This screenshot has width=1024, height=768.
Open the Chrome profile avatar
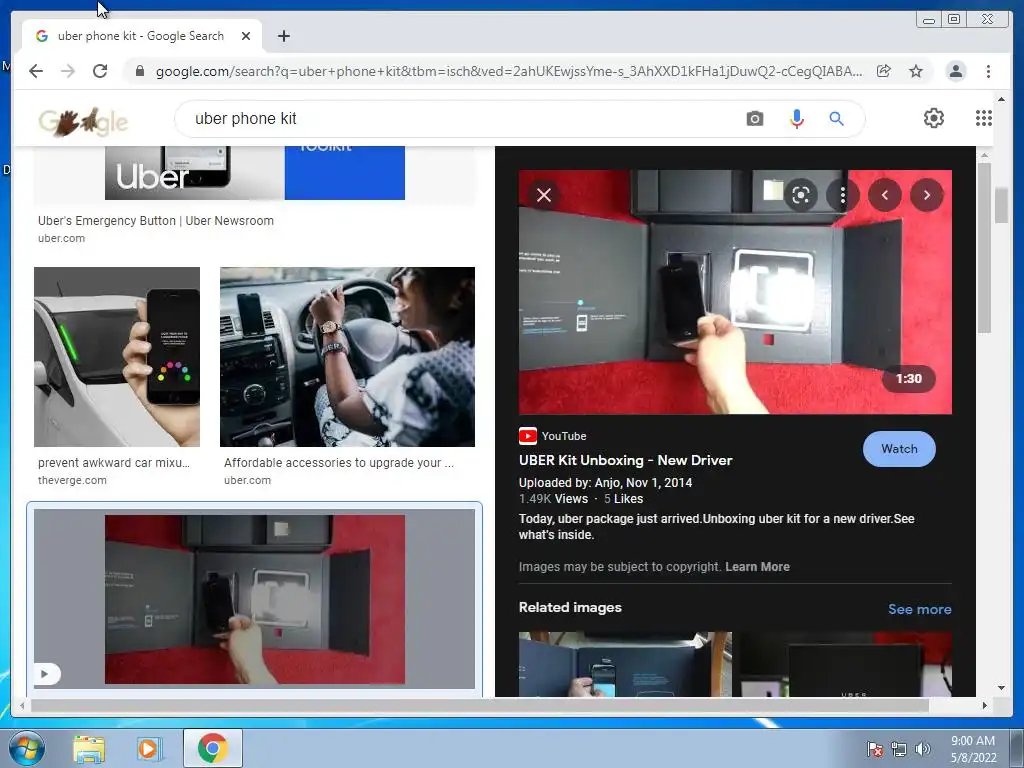pos(955,71)
